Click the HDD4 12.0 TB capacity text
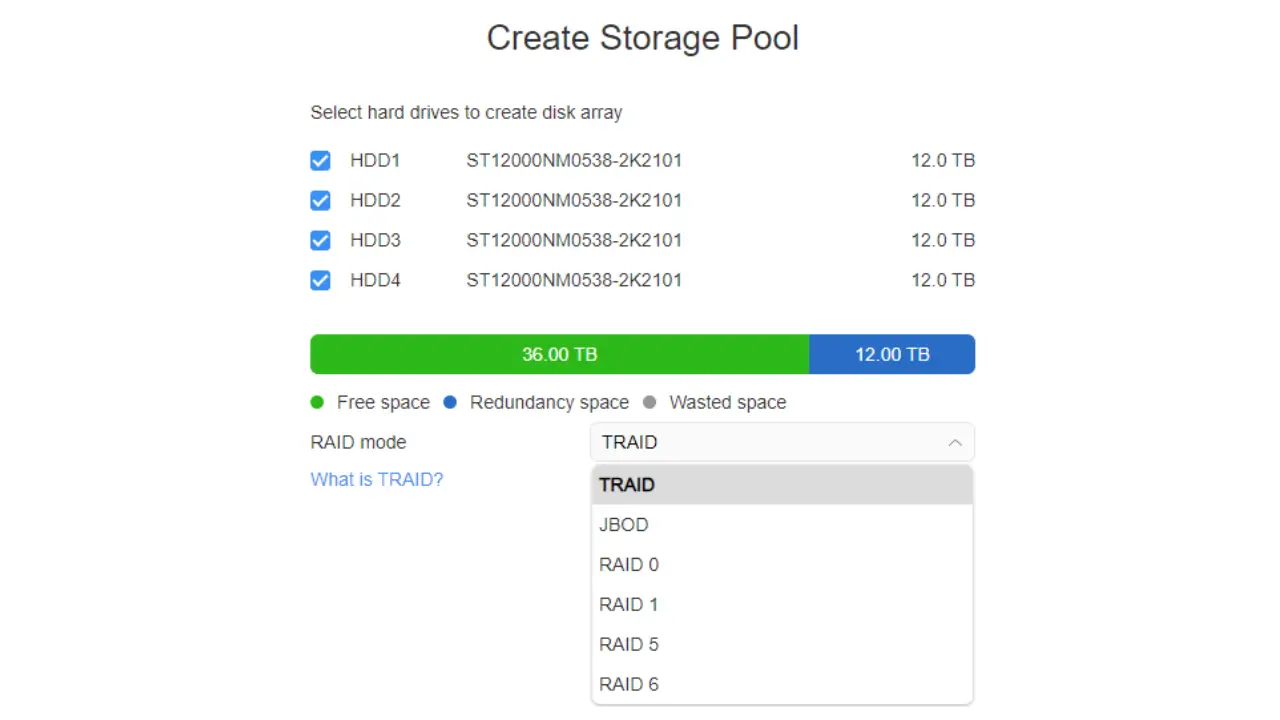This screenshot has width=1280, height=720. tap(942, 281)
